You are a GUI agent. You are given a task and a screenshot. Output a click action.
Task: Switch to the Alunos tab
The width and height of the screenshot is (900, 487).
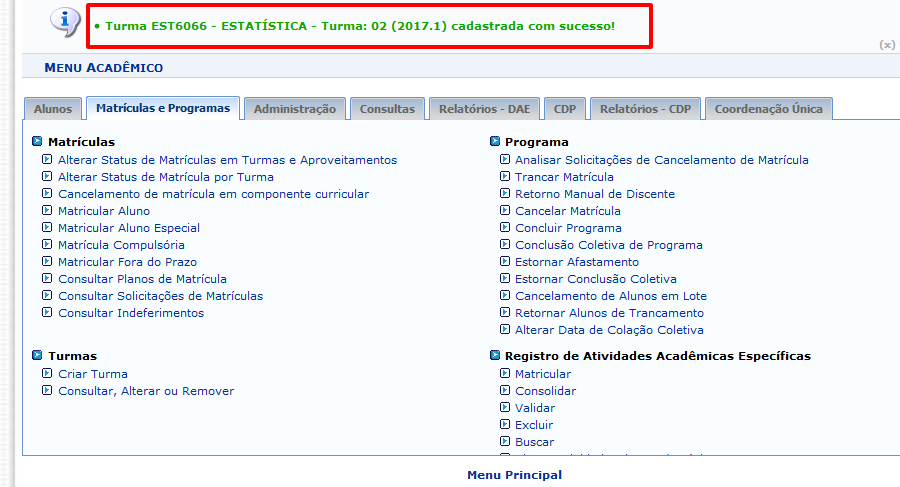pyautogui.click(x=53, y=109)
